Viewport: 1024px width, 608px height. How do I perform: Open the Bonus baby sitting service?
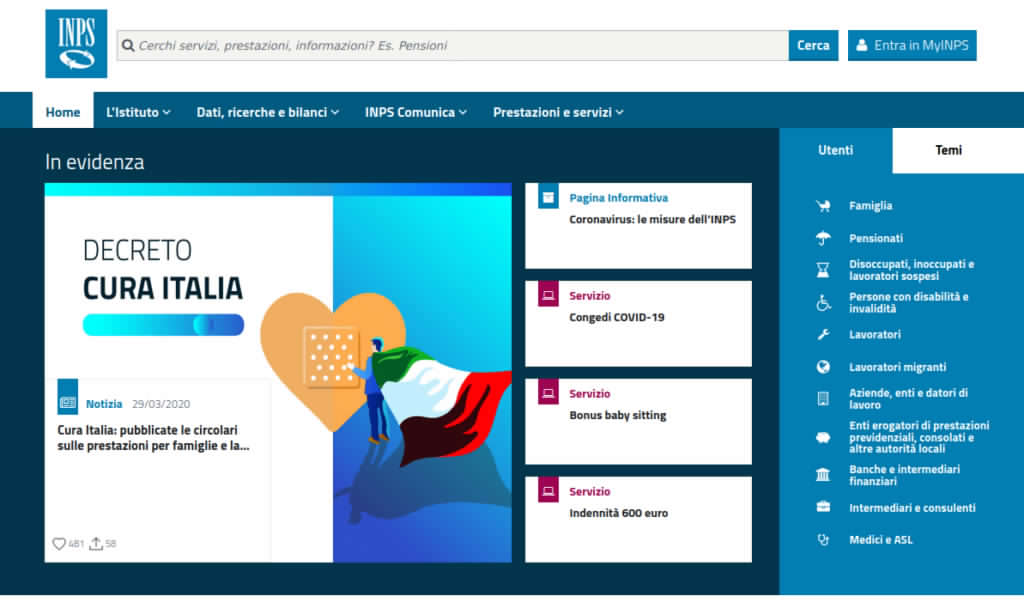pyautogui.click(x=618, y=415)
